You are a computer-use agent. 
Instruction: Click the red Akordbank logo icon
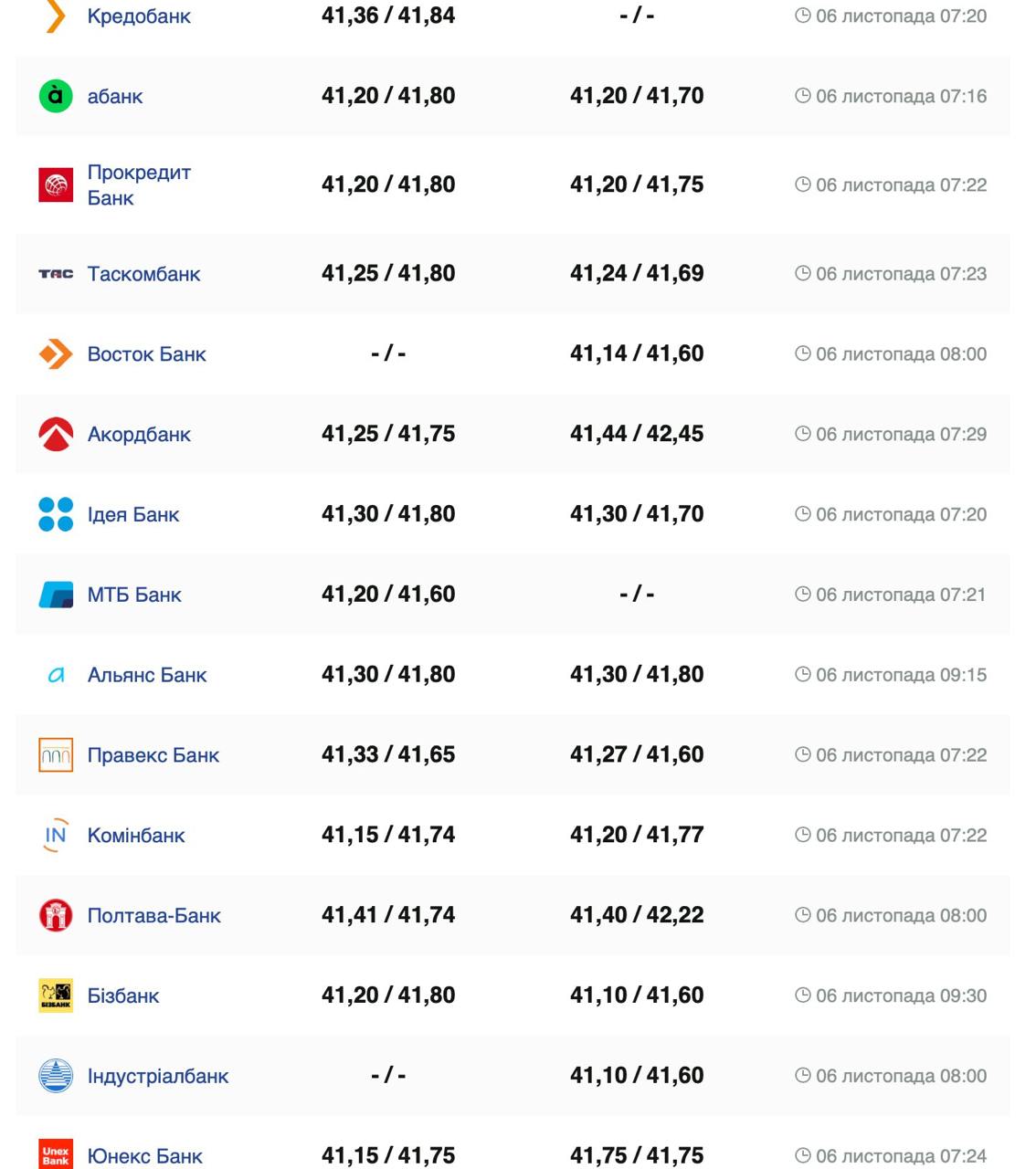56,435
